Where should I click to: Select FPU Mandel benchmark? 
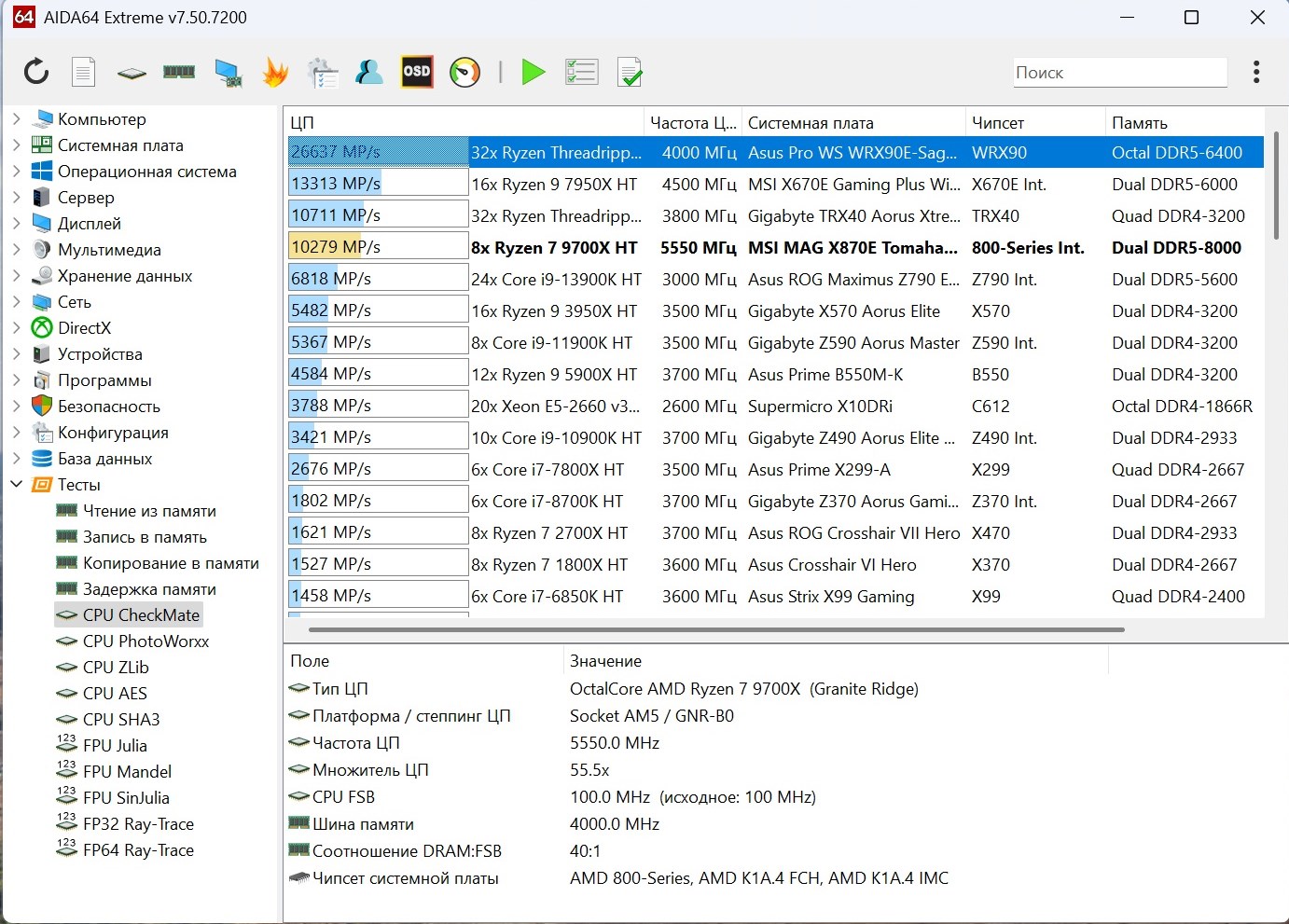tap(127, 772)
